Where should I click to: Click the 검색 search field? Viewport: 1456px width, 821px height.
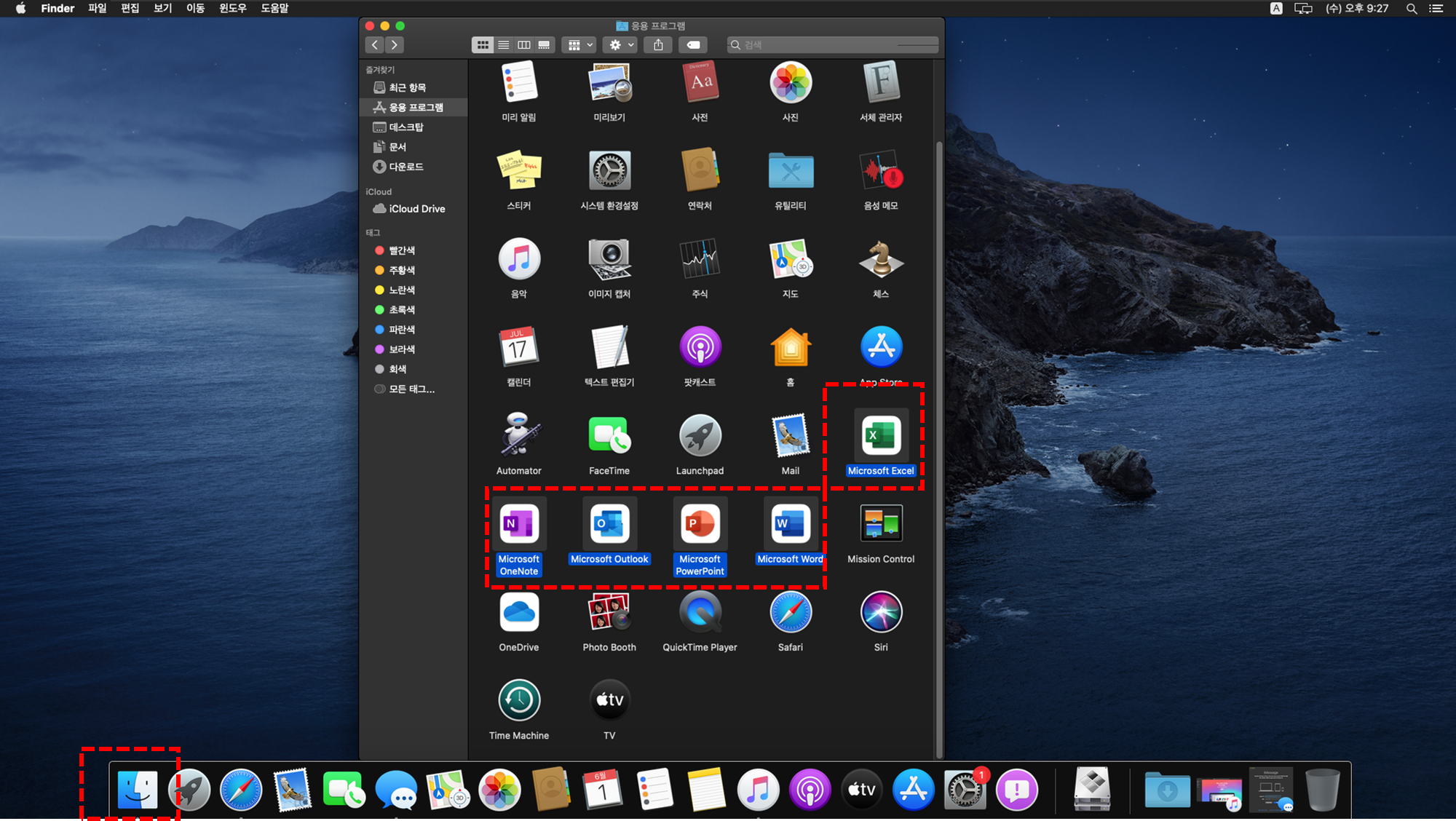832,45
